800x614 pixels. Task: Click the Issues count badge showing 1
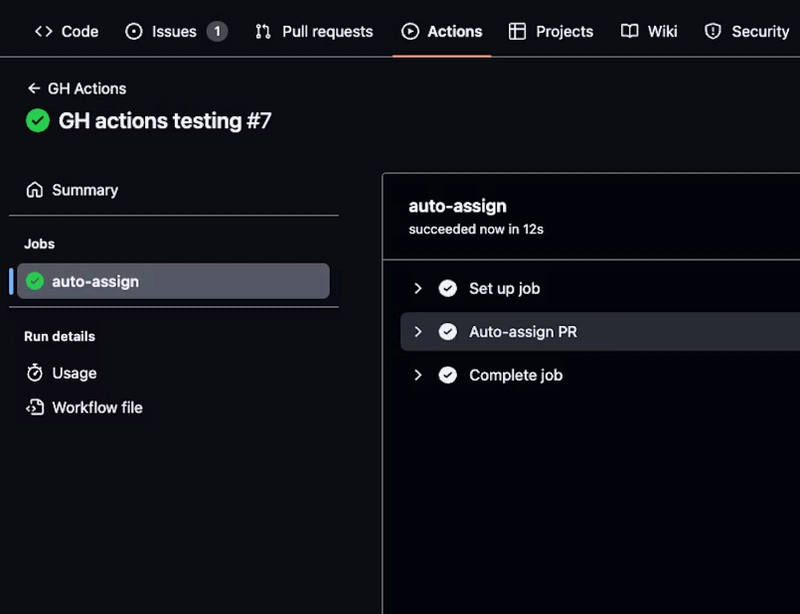point(217,32)
